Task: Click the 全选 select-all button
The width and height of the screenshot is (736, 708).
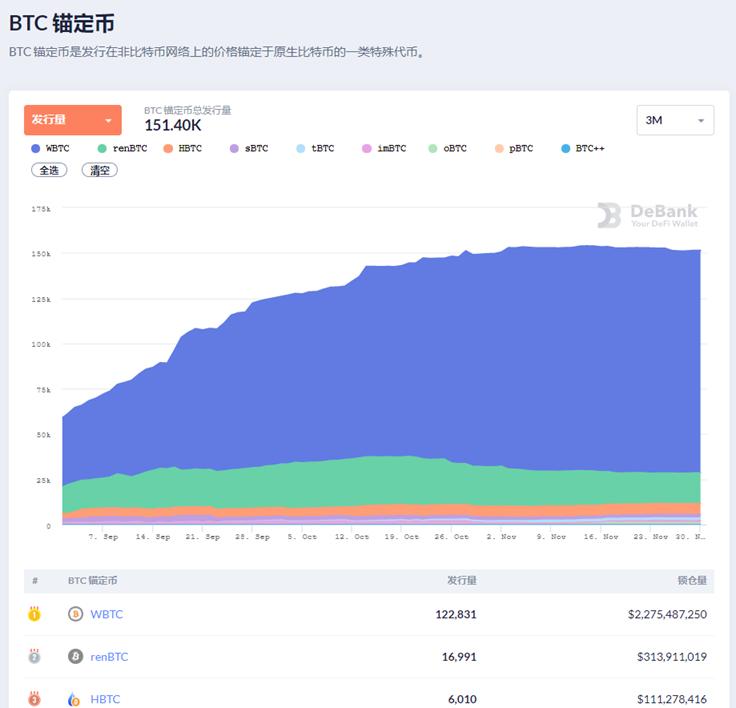Action: coord(49,170)
